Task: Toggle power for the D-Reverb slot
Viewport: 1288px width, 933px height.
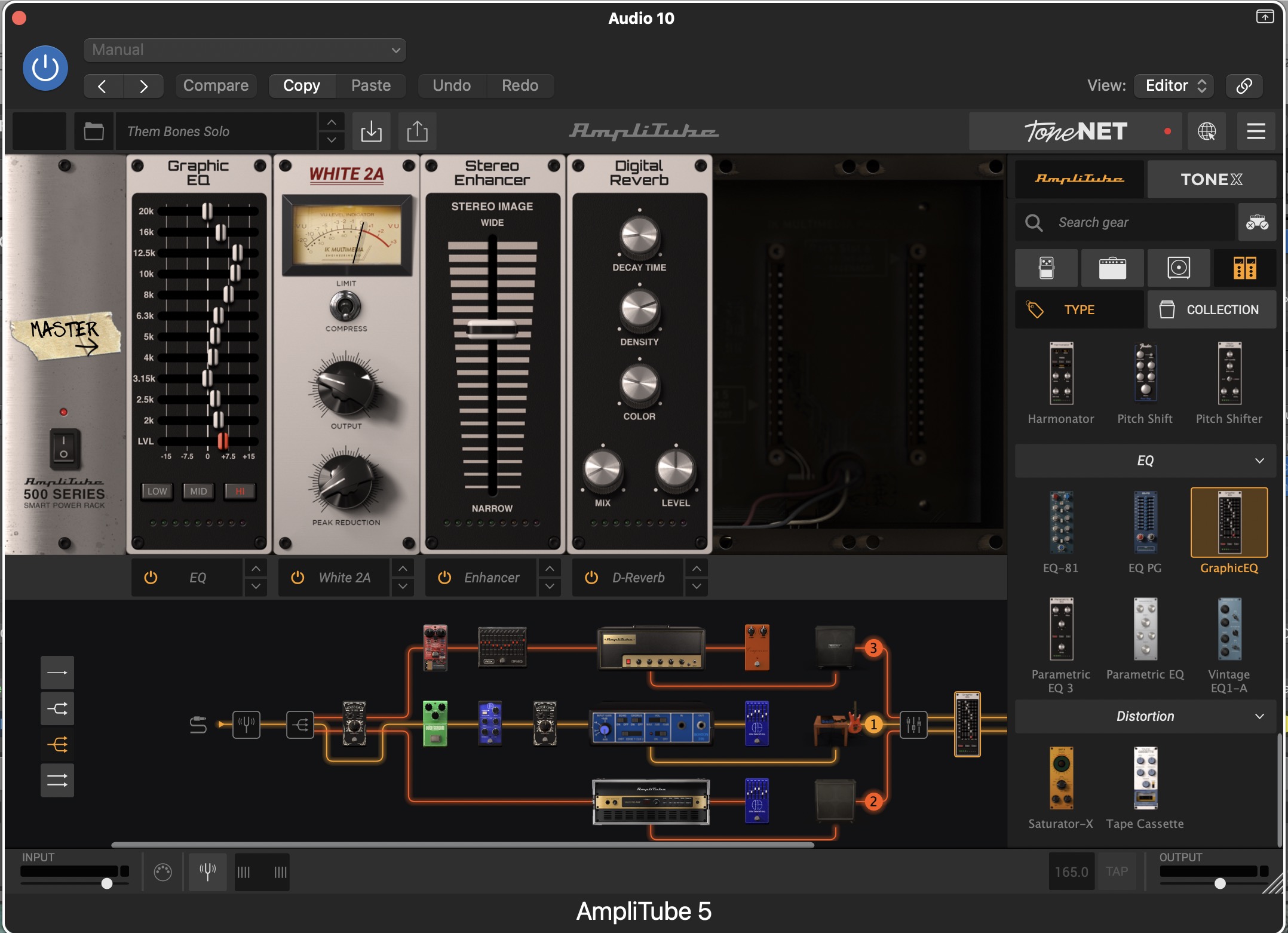Action: pos(591,578)
